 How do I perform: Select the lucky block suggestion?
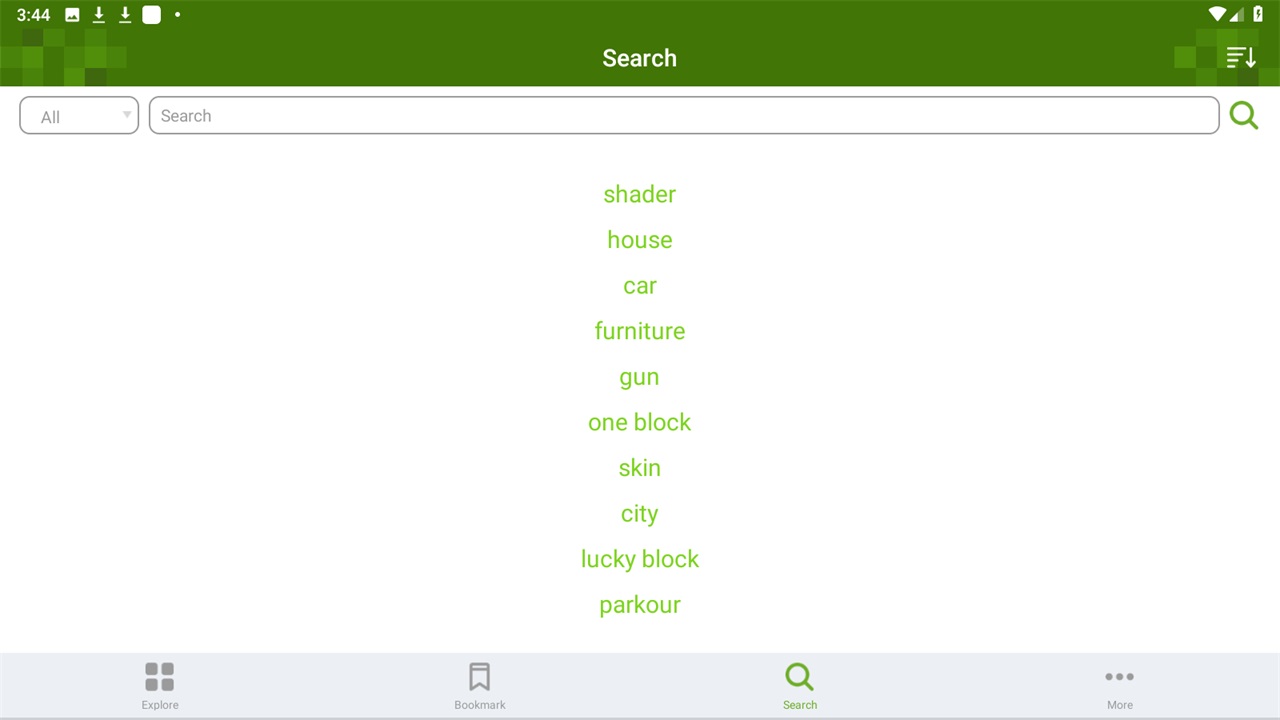(640, 559)
